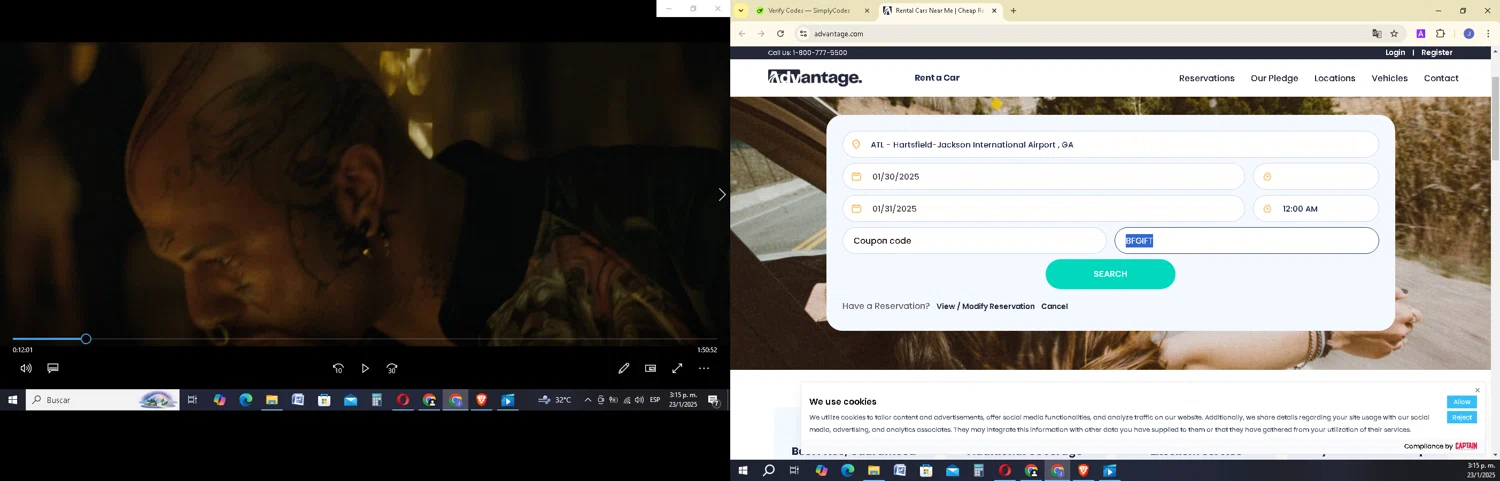Viewport: 1500px width, 481px height.
Task: Allow cookies on the banner
Action: click(x=1461, y=402)
